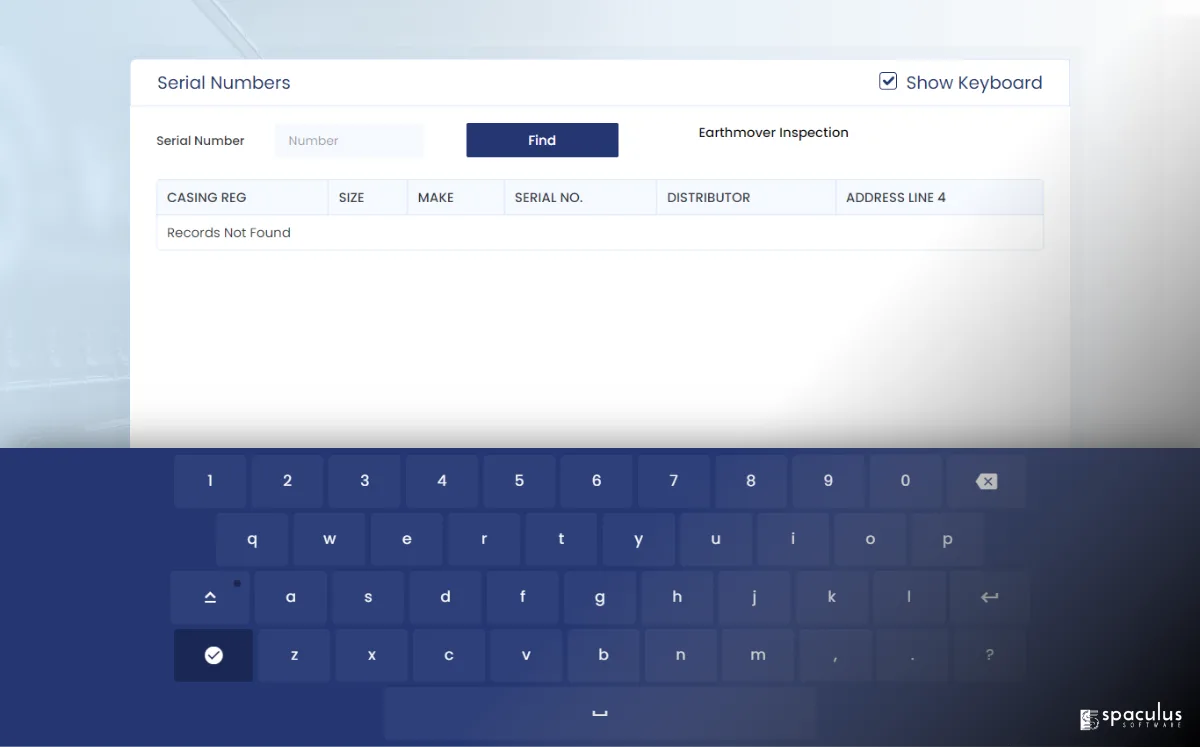Click the Earthmover Inspection link

pyautogui.click(x=773, y=132)
